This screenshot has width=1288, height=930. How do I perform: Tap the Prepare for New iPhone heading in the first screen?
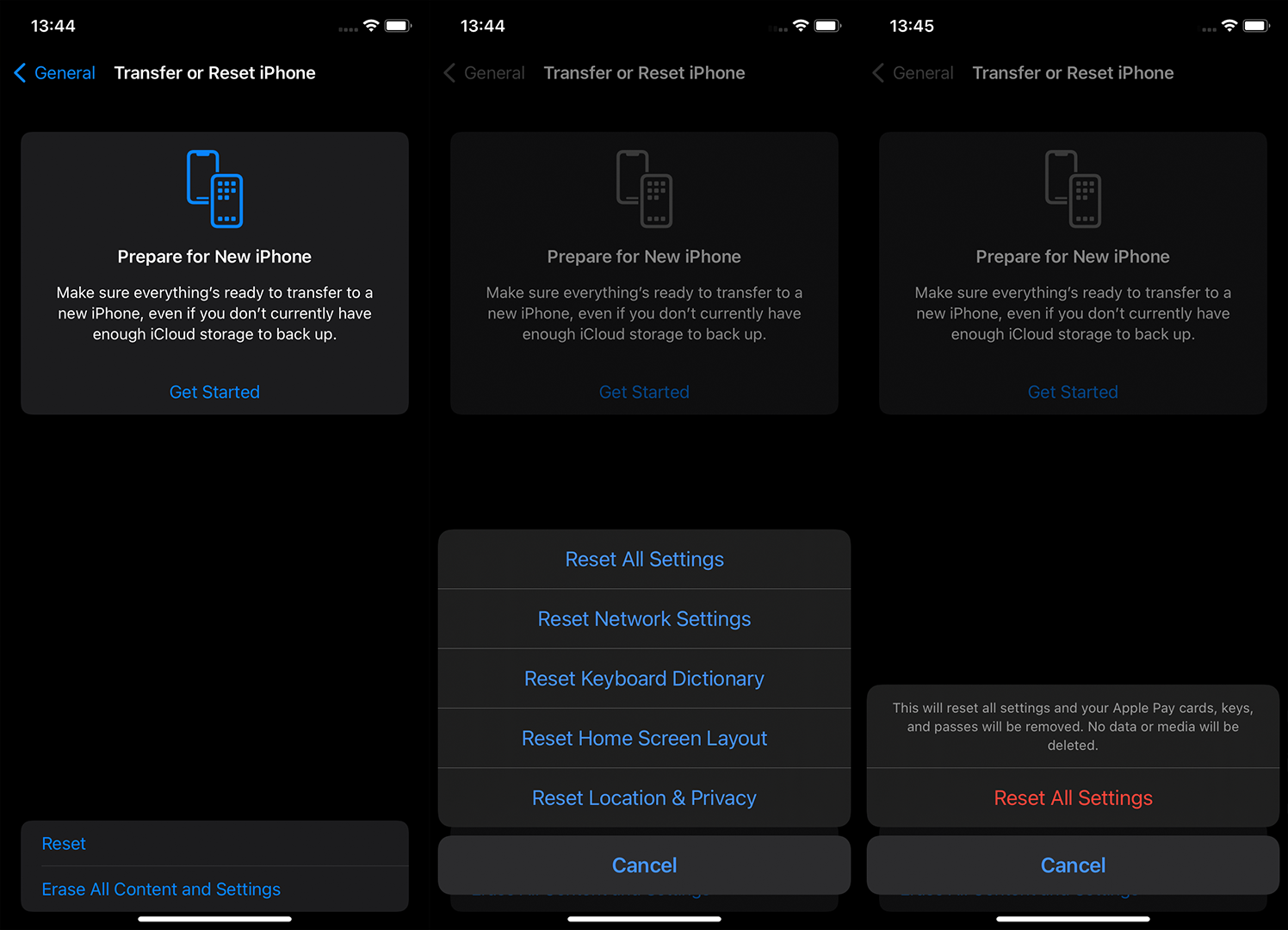coord(214,257)
